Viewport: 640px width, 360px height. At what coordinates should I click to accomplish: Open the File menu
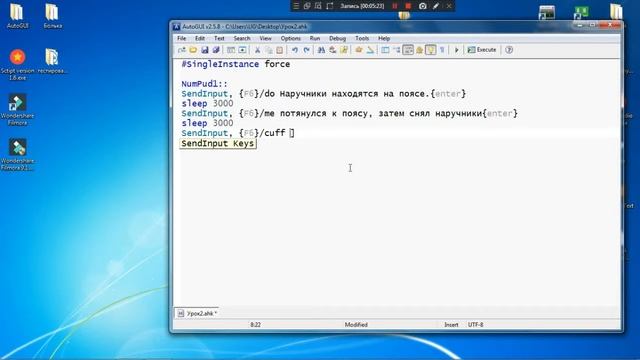click(x=182, y=38)
